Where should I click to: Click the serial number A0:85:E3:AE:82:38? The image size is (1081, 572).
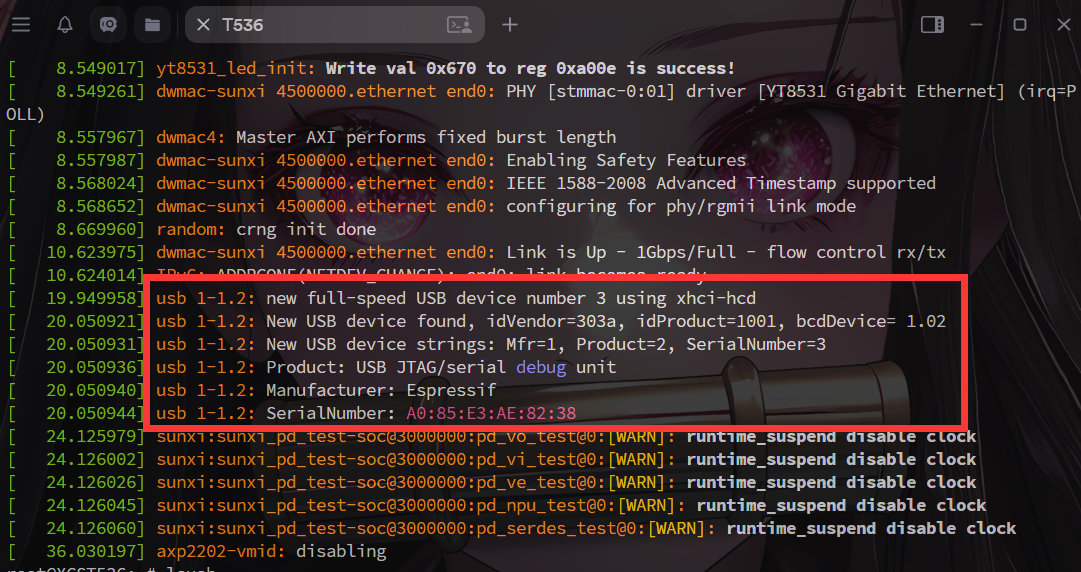pos(490,413)
